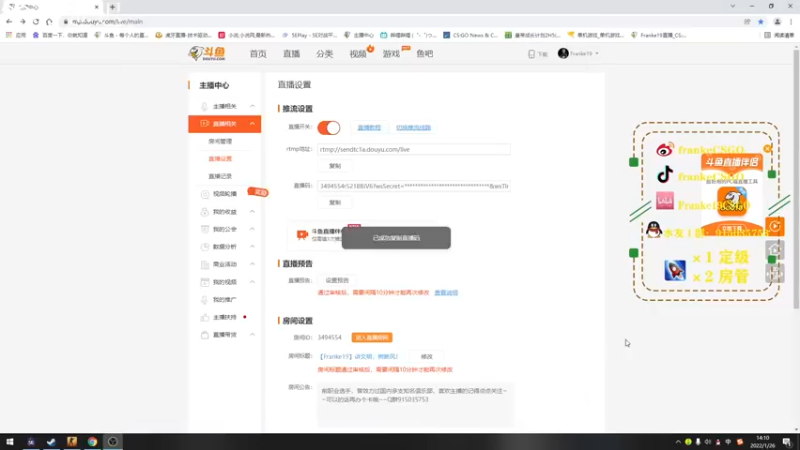Select 直播记录 in the sidebar

(220, 176)
